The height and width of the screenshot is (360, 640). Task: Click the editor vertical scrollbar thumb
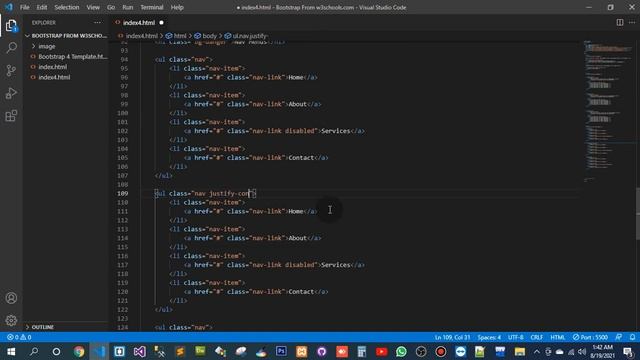(638, 213)
